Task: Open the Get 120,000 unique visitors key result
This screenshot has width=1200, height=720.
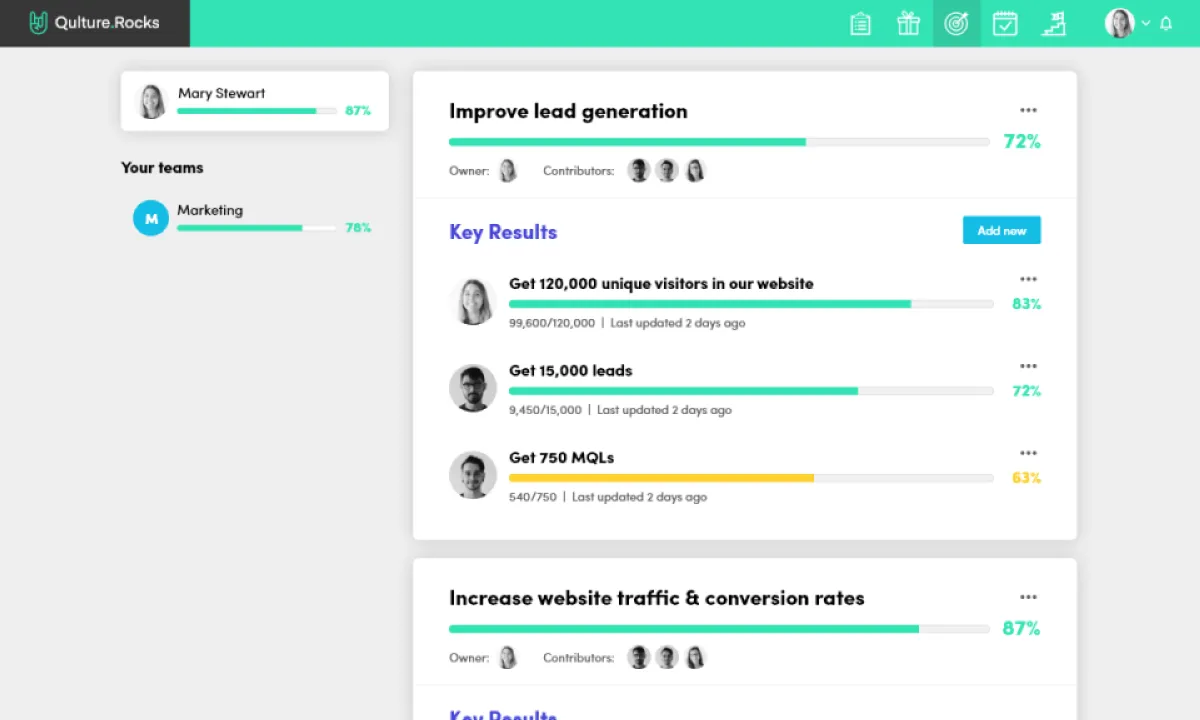Action: coord(661,284)
